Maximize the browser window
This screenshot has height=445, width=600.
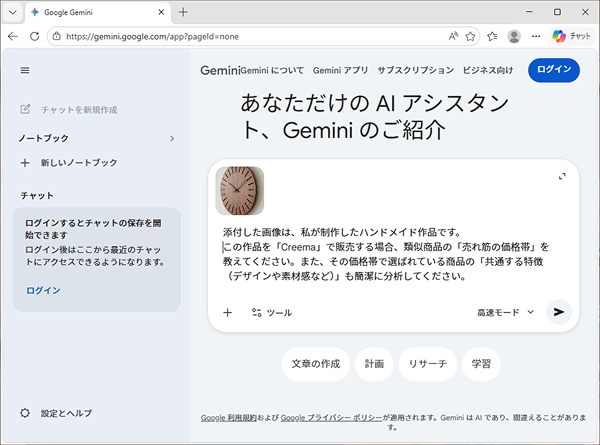(557, 12)
